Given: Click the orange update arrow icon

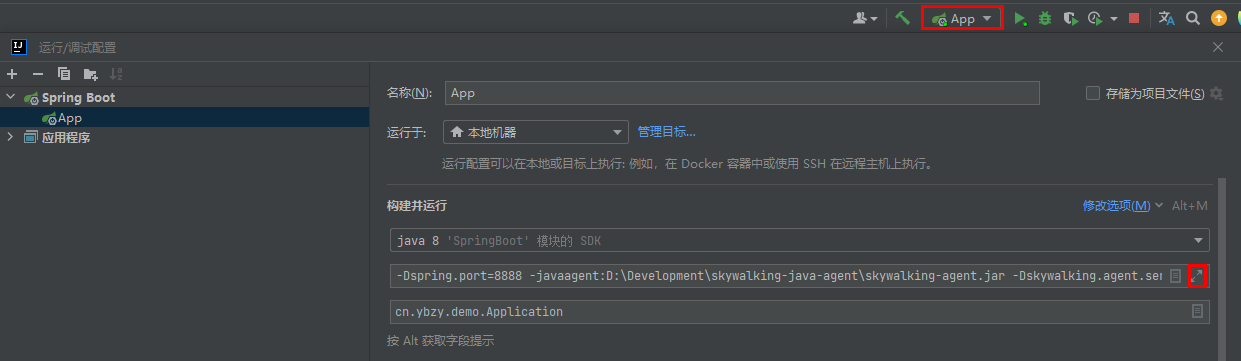Looking at the screenshot, I should click(x=1218, y=18).
